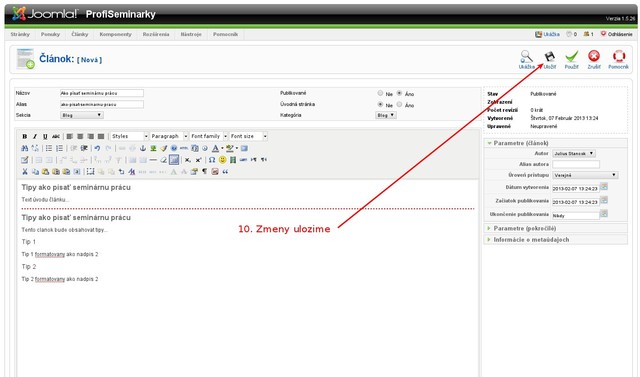Viewport: 640px width, 377px height.
Task: Select Nie for Úvodná stránka
Action: point(380,104)
